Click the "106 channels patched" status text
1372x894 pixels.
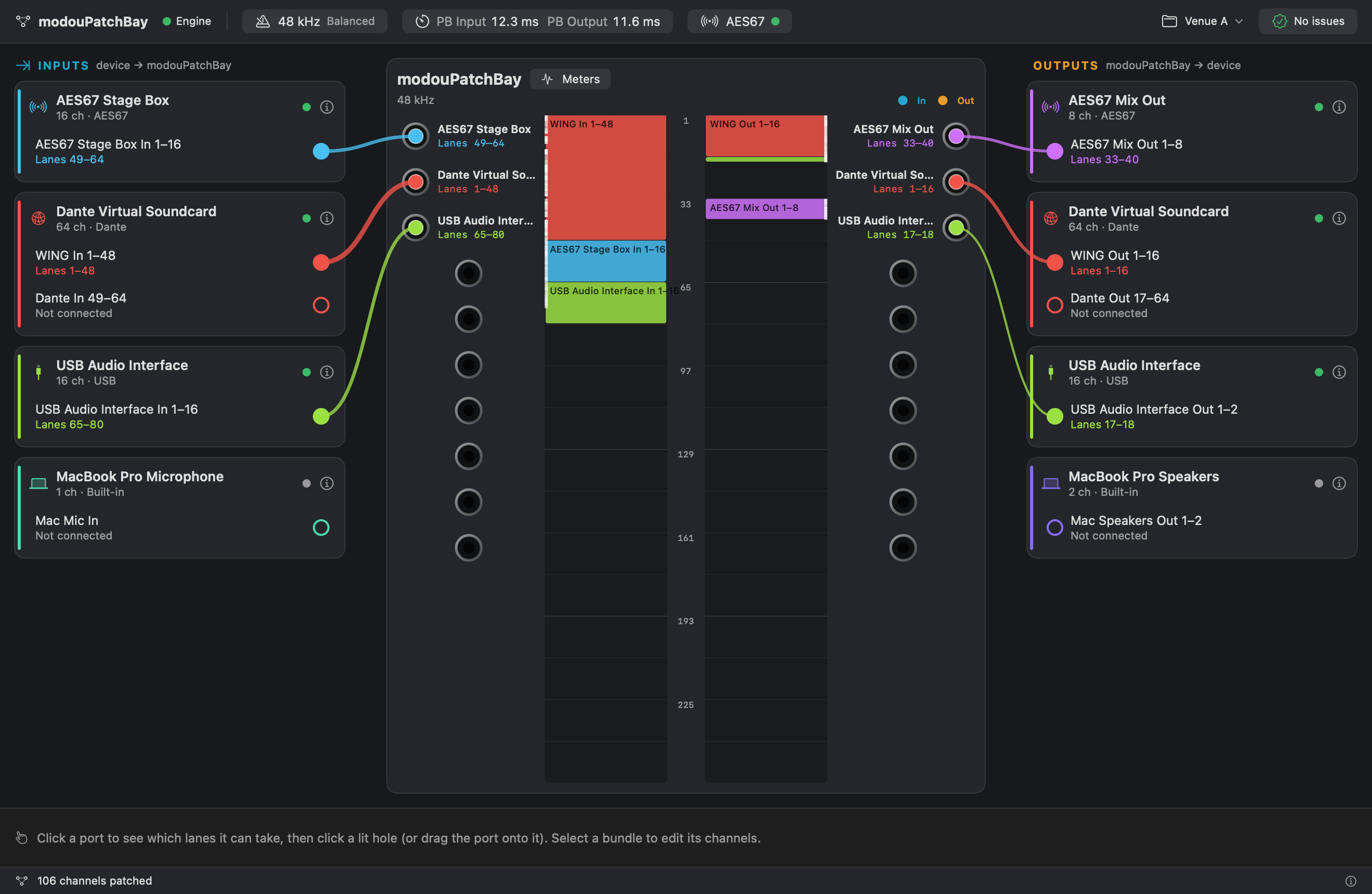point(95,880)
